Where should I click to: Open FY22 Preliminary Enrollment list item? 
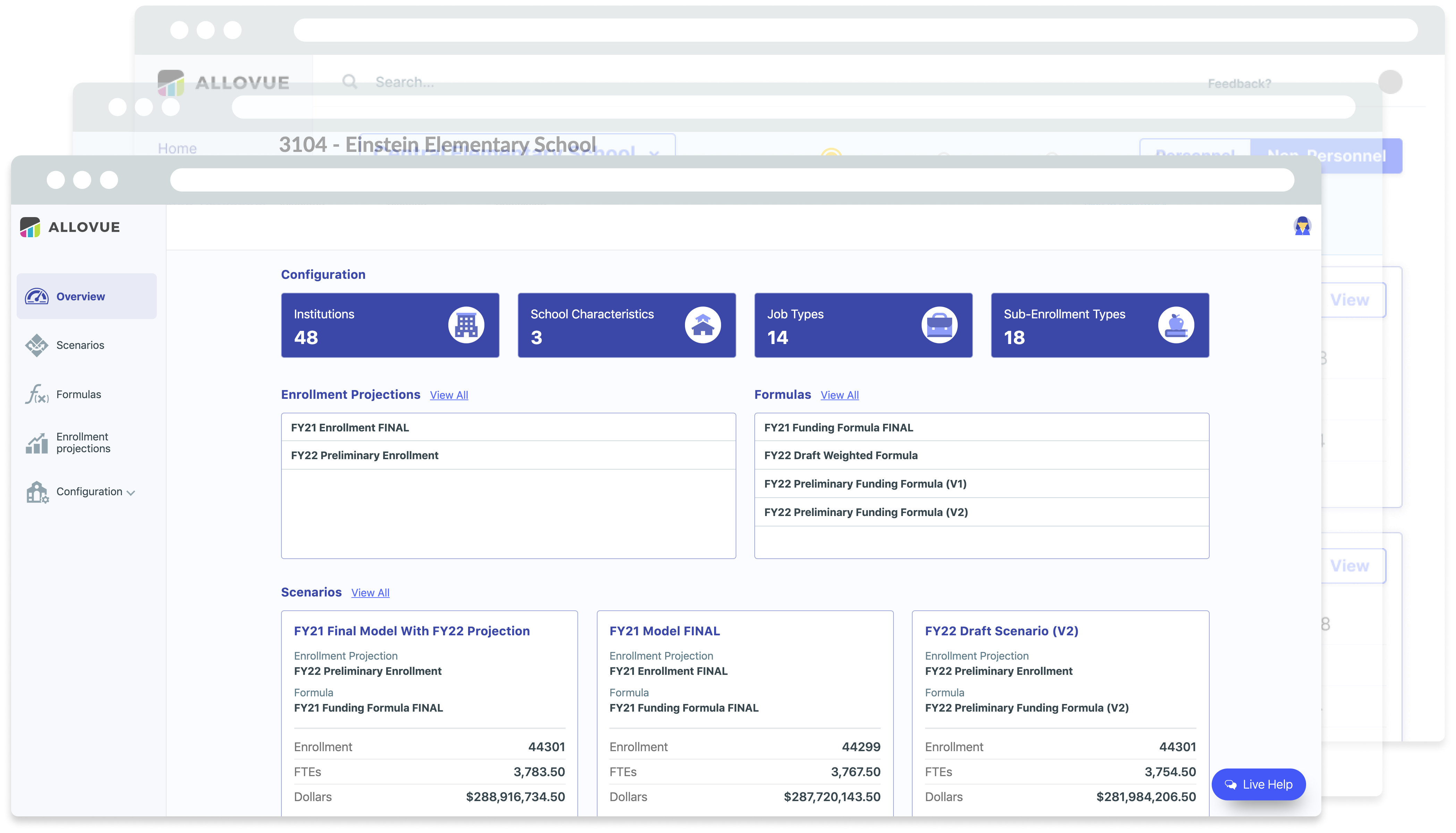click(365, 455)
